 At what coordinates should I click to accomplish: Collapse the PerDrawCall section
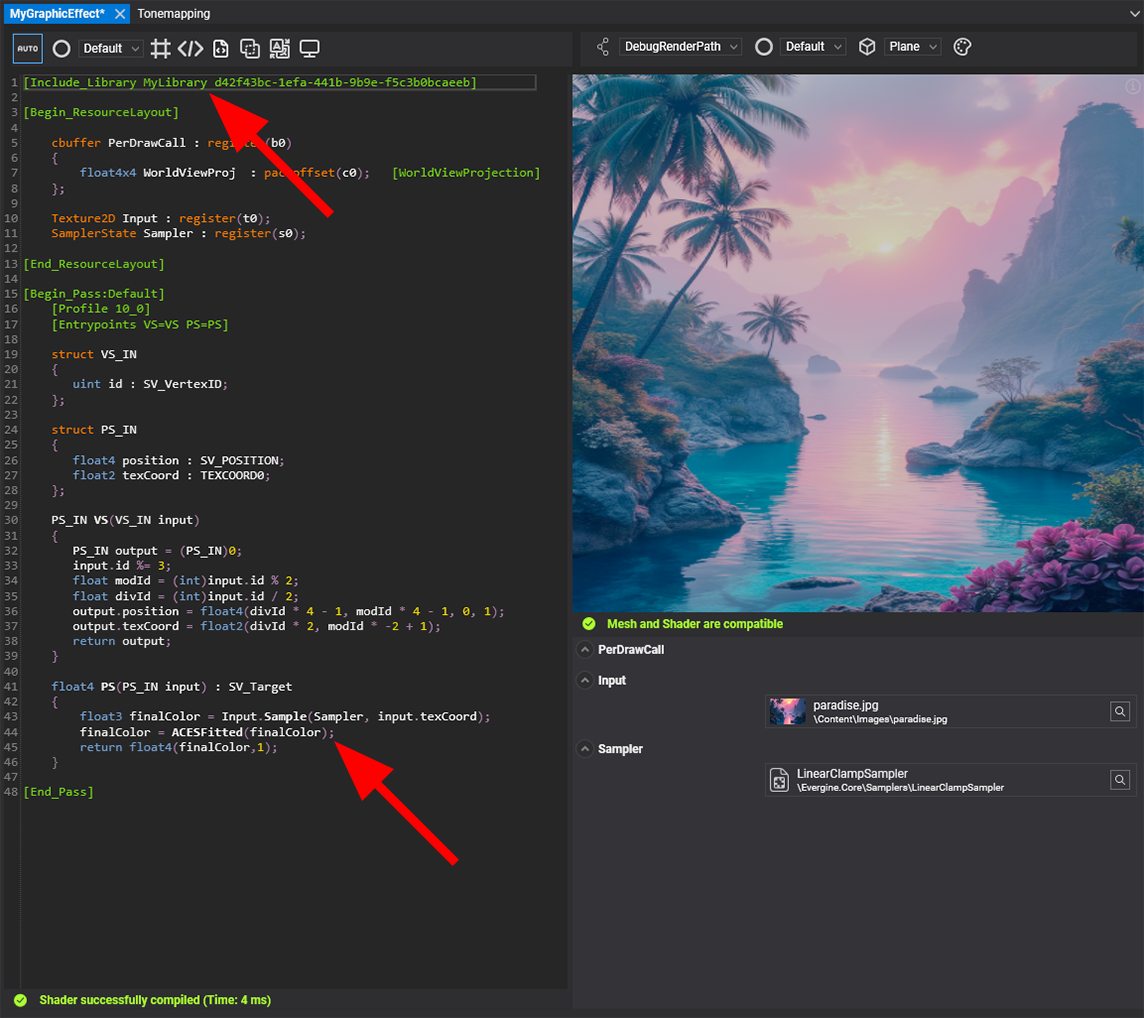pos(584,650)
